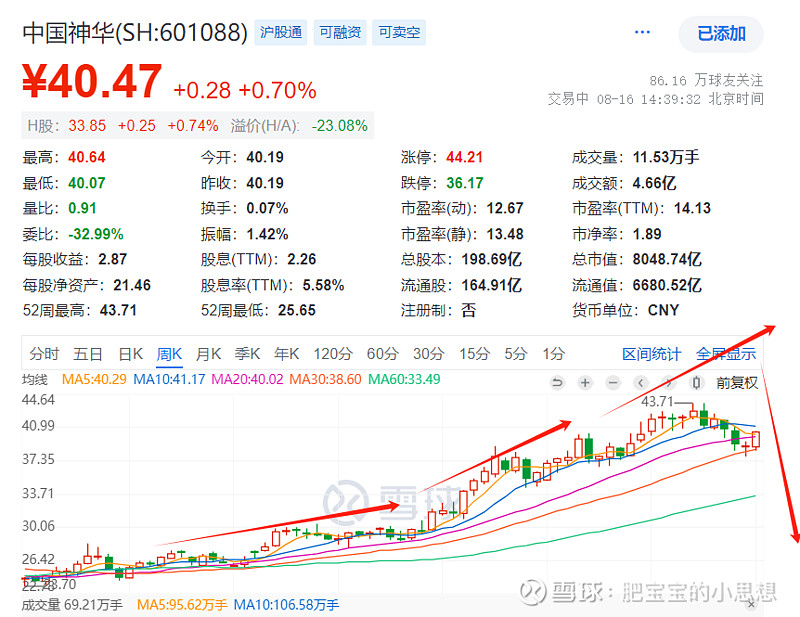Click the MA60:33.49 moving average label

404,379
